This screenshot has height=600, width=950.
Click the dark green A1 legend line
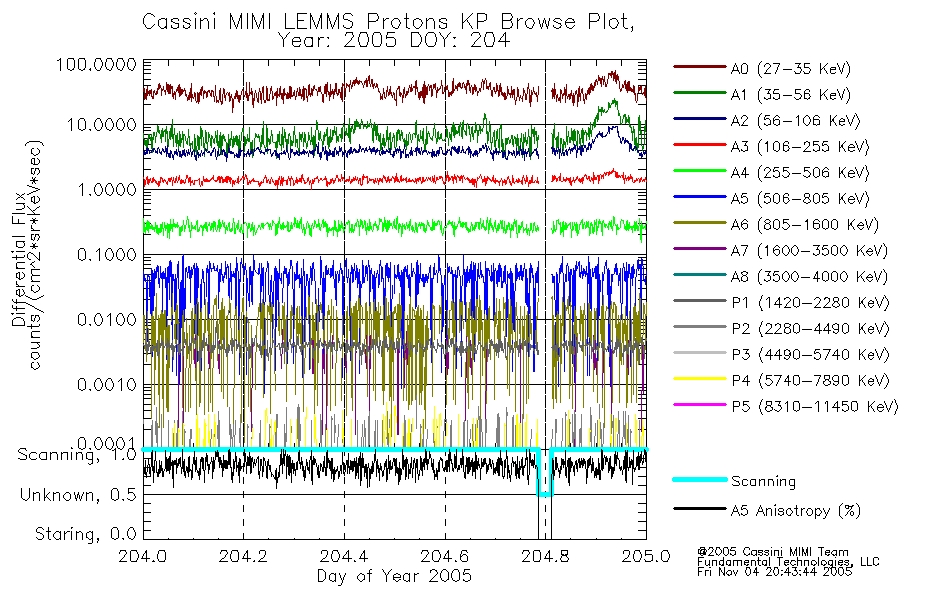click(x=699, y=93)
